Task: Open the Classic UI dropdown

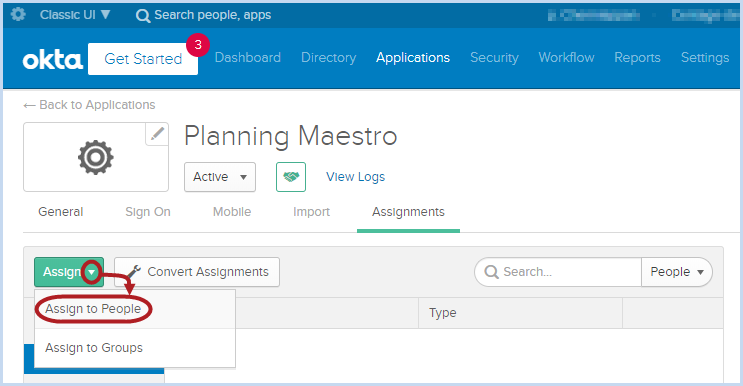Action: coord(75,15)
